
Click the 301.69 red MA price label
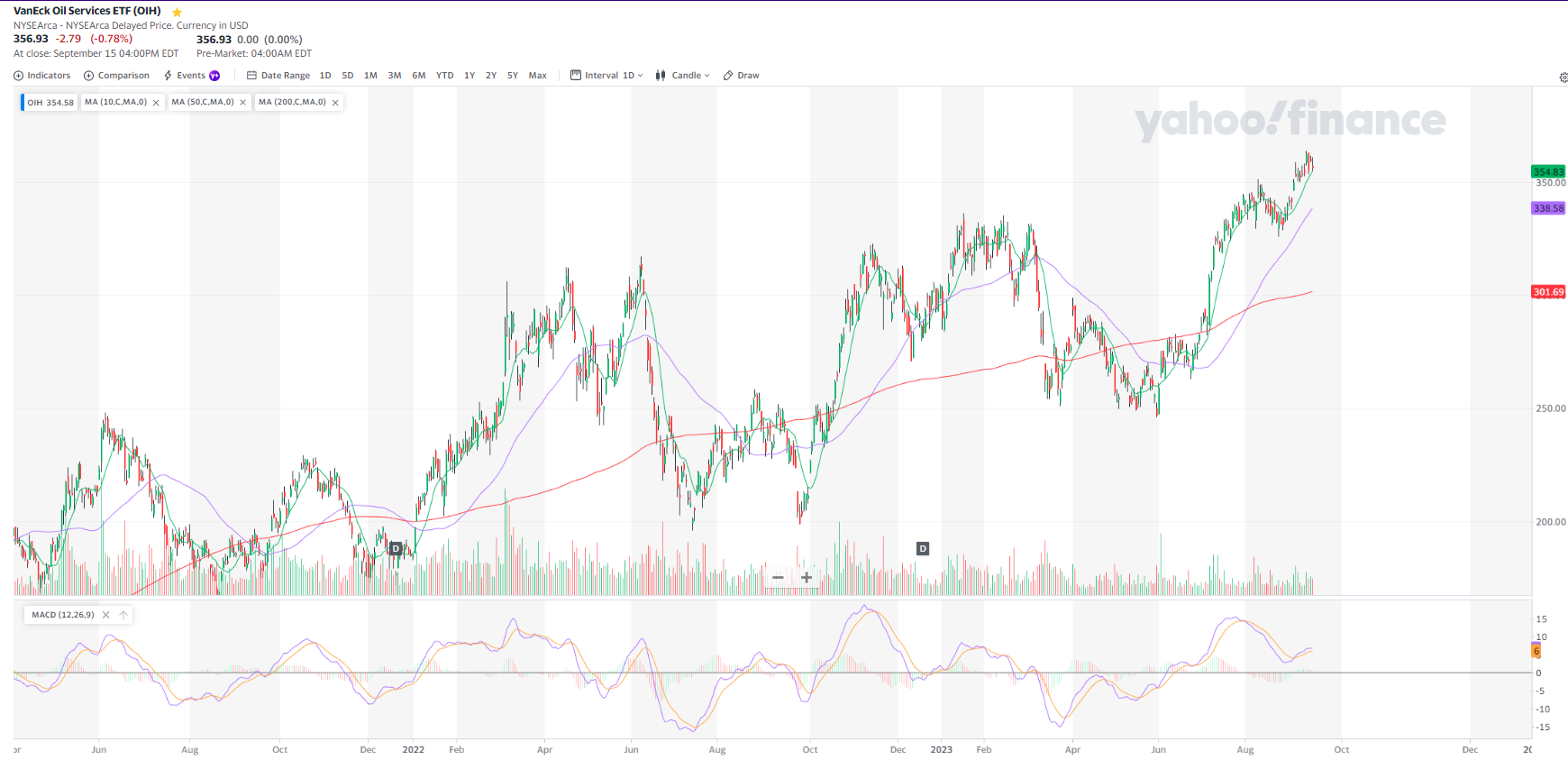tap(1549, 292)
